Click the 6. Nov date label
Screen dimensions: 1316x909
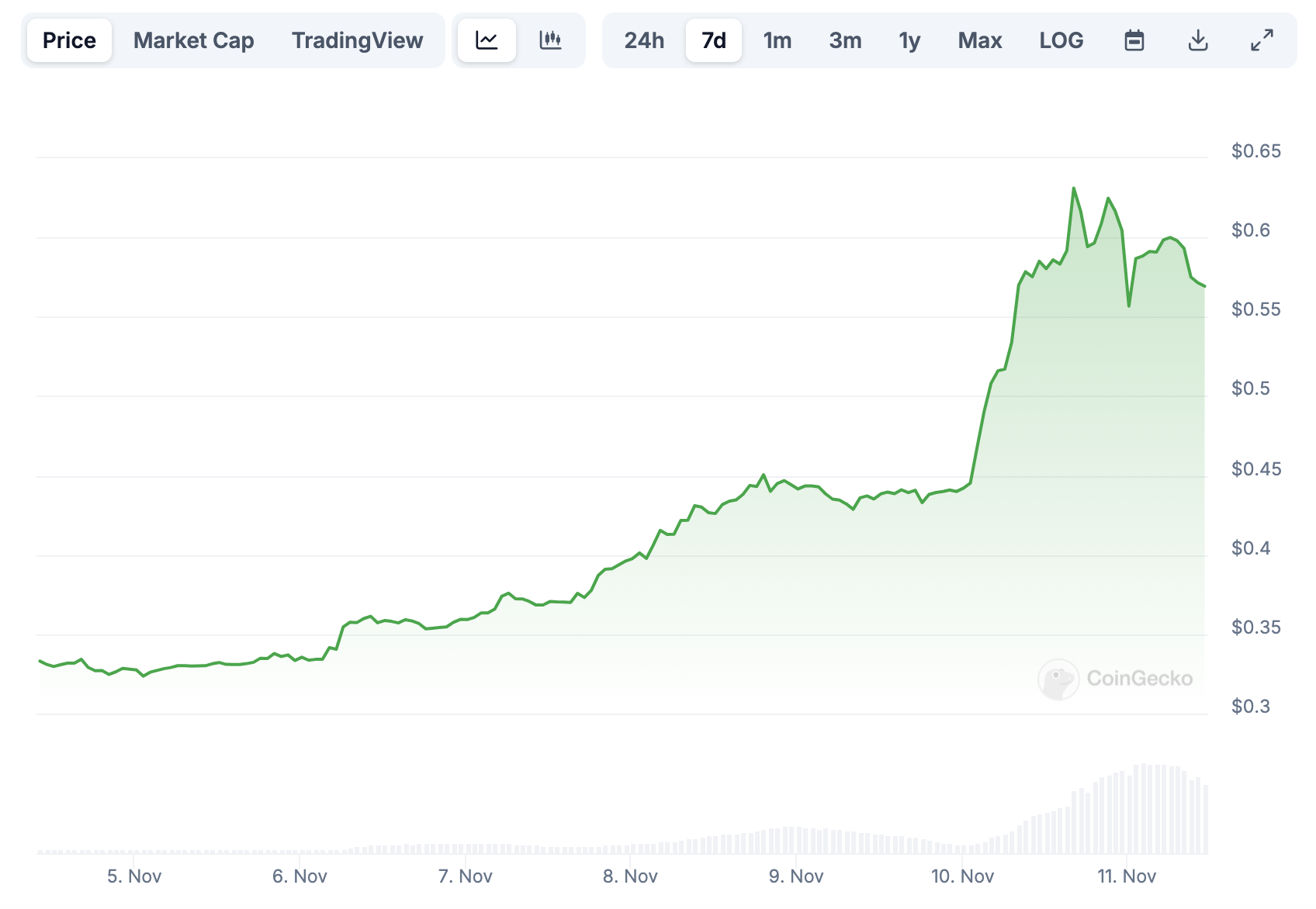coord(300,876)
